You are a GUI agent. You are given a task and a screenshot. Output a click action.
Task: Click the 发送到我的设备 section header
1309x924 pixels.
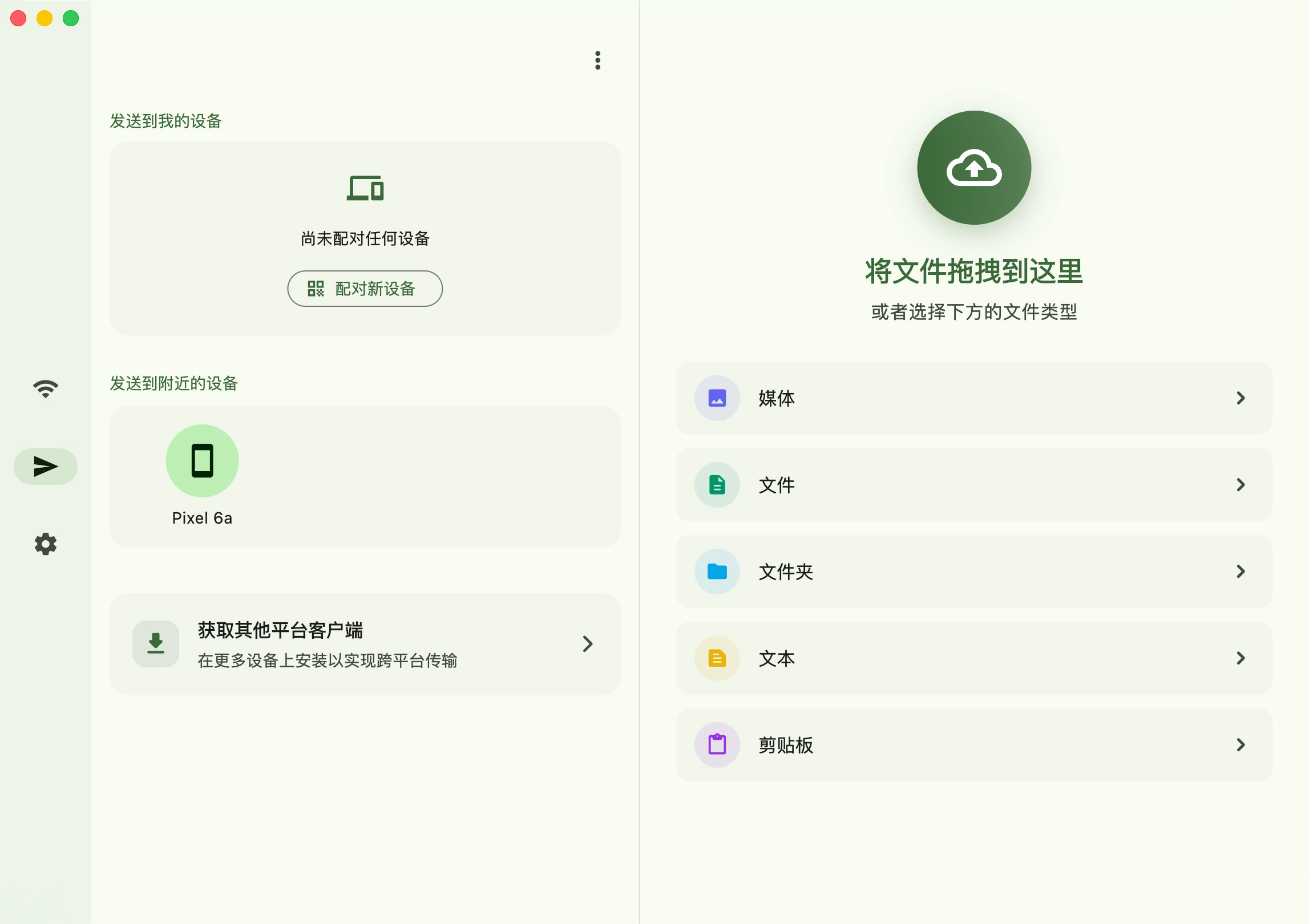[x=166, y=121]
